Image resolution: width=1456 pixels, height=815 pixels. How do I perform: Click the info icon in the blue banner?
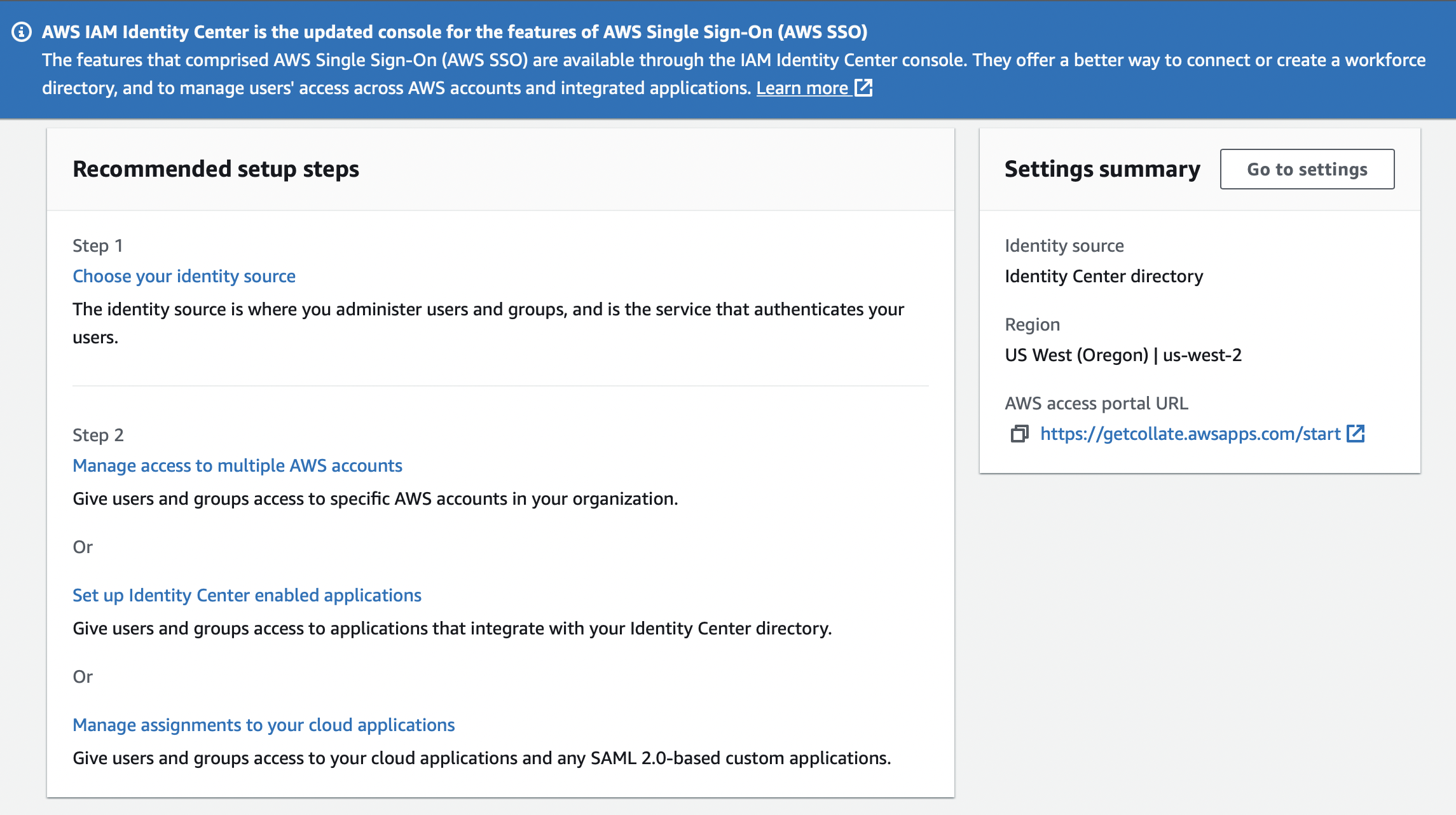point(22,32)
